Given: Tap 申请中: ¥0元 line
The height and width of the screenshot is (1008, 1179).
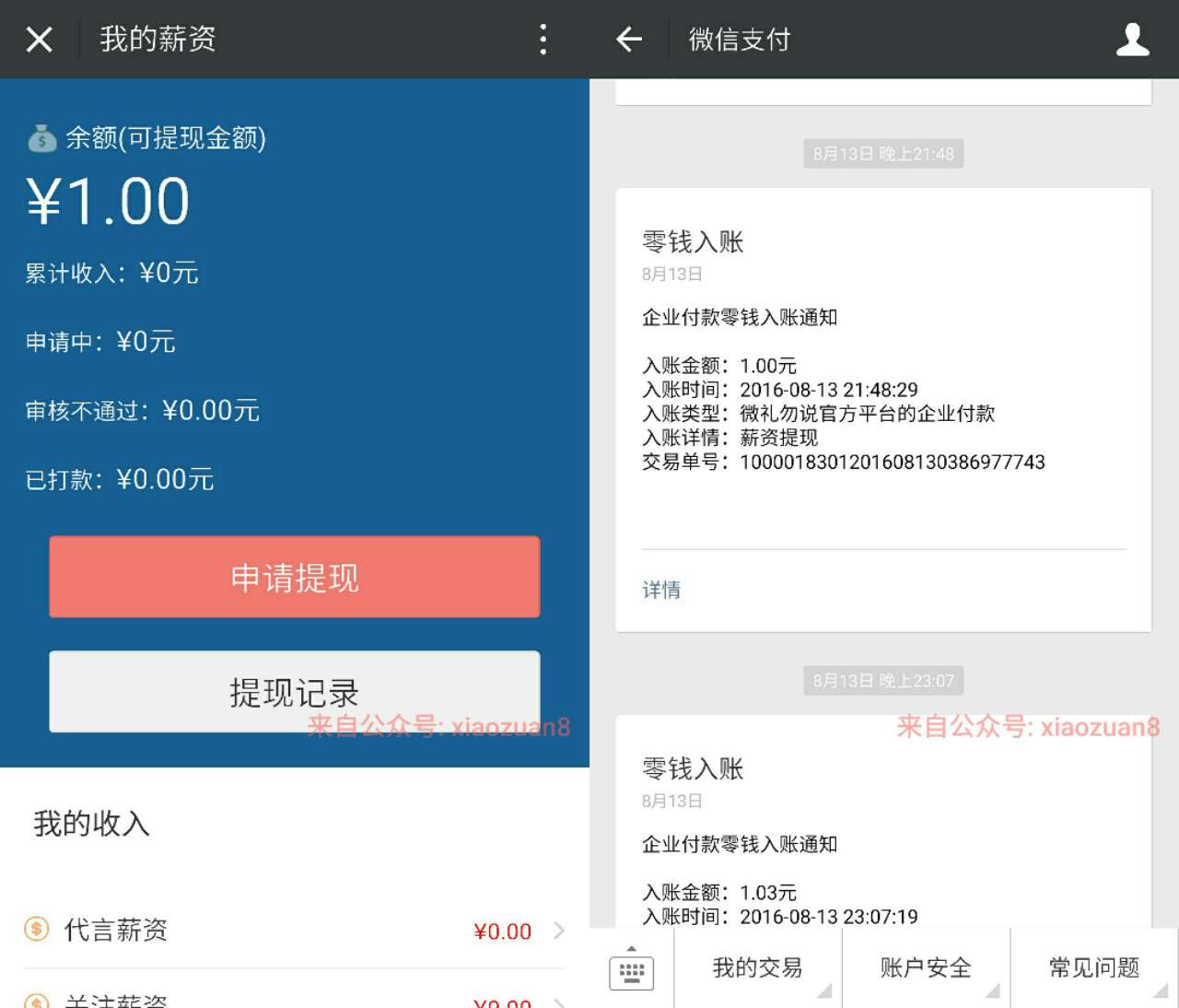Looking at the screenshot, I should [x=100, y=342].
